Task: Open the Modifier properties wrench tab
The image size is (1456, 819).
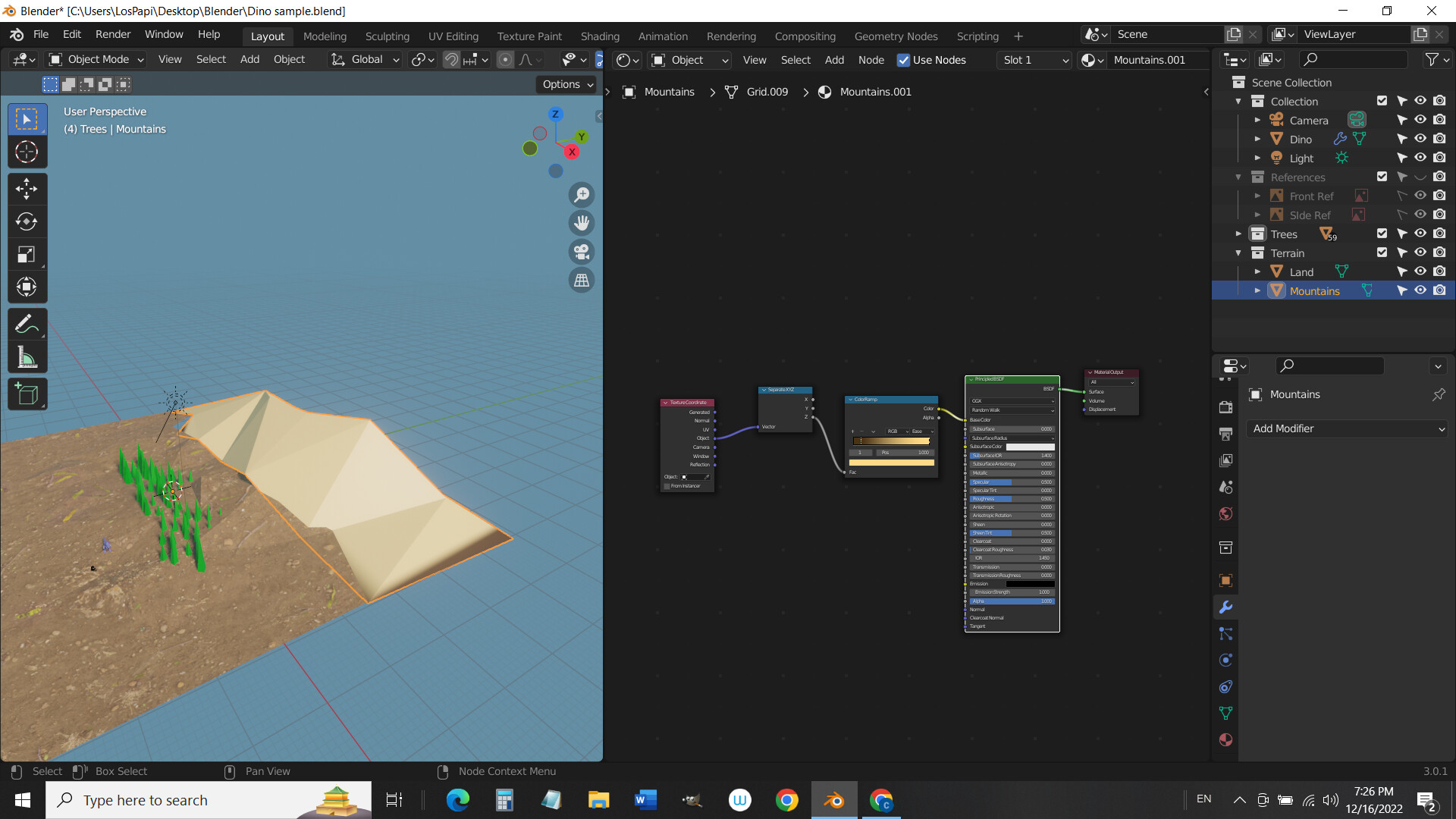Action: click(1225, 607)
